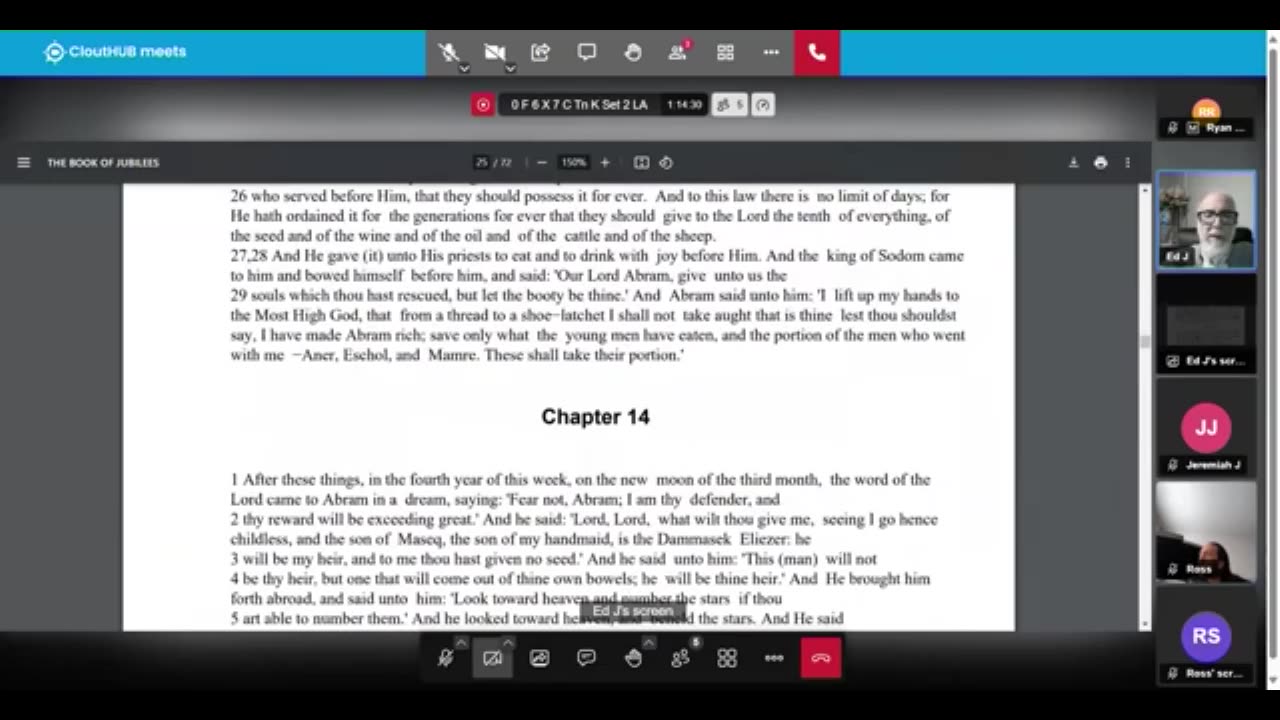The image size is (1280, 720).
Task: Select Jeremiah J participant thumbnail
Action: tap(1206, 428)
